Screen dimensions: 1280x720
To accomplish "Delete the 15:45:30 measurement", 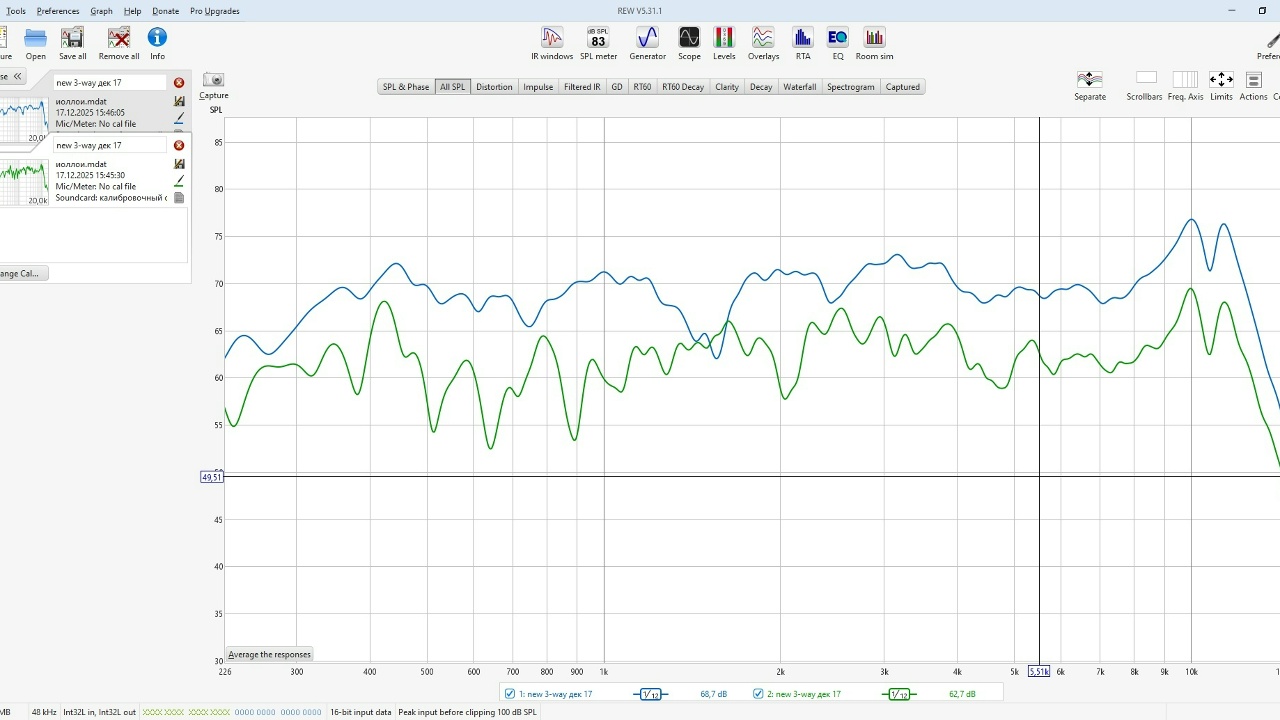I will (179, 146).
